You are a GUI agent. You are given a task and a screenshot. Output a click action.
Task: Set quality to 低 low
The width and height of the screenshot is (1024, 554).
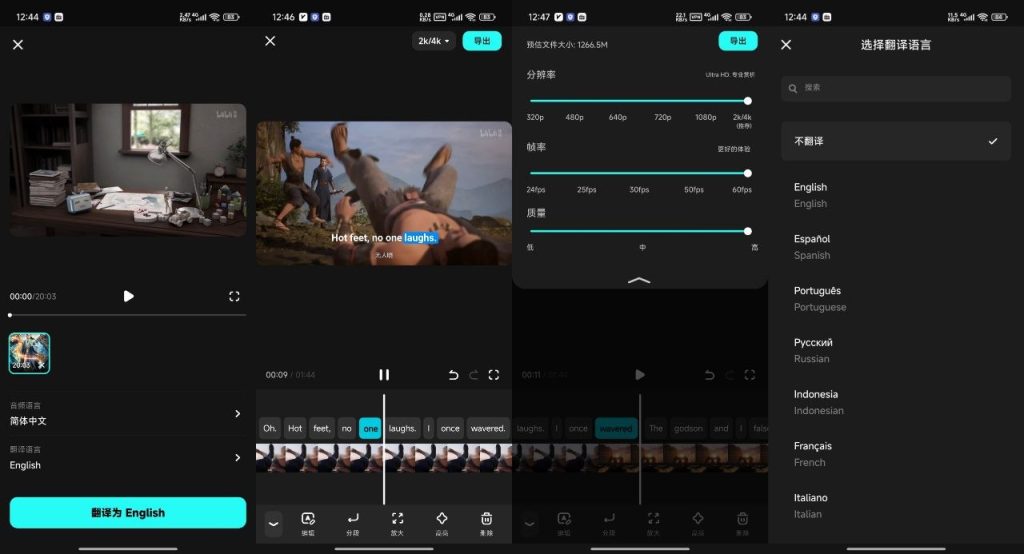click(530, 248)
